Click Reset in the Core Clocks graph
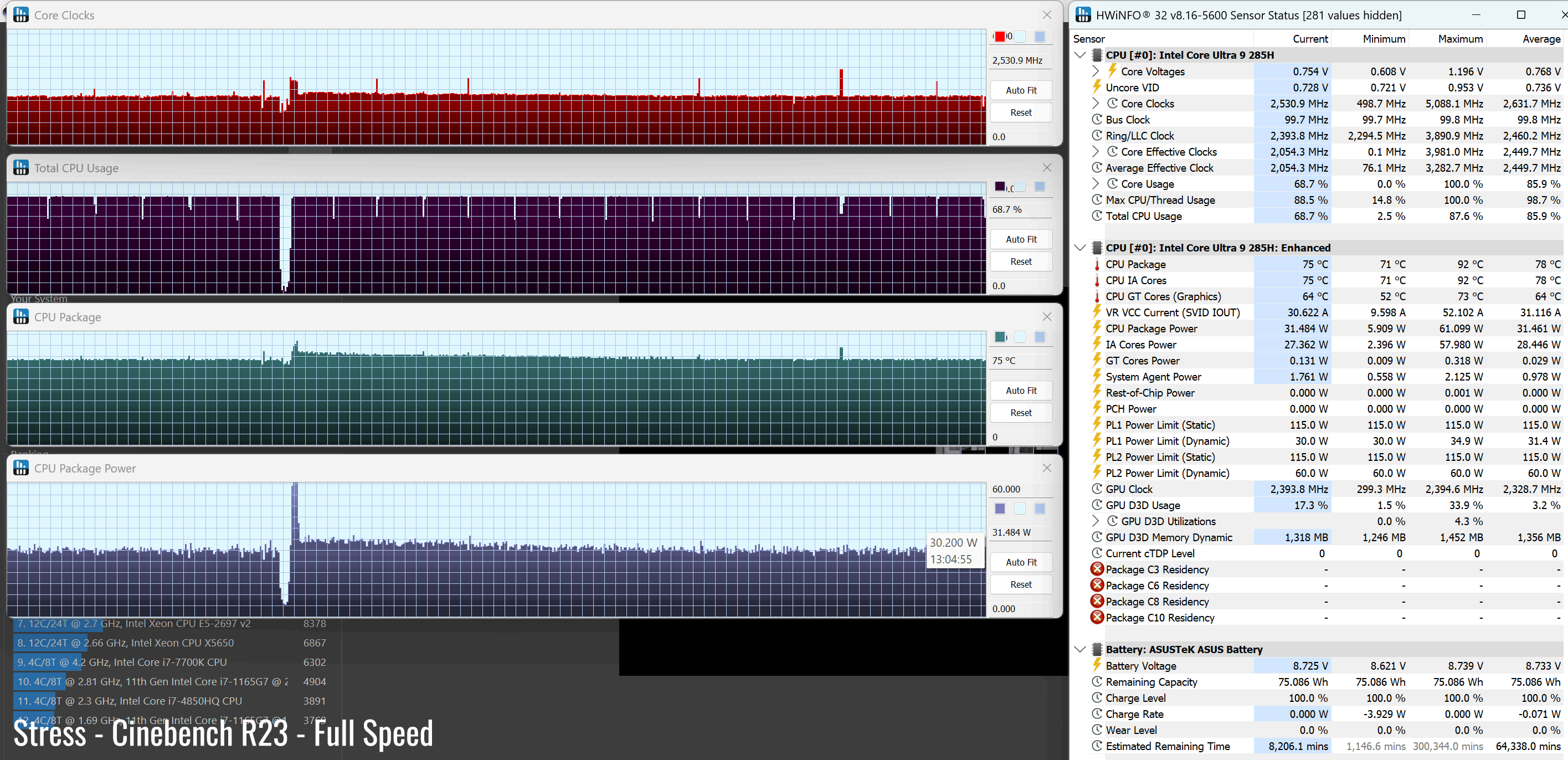Viewport: 1568px width, 760px height. pyautogui.click(x=1021, y=112)
